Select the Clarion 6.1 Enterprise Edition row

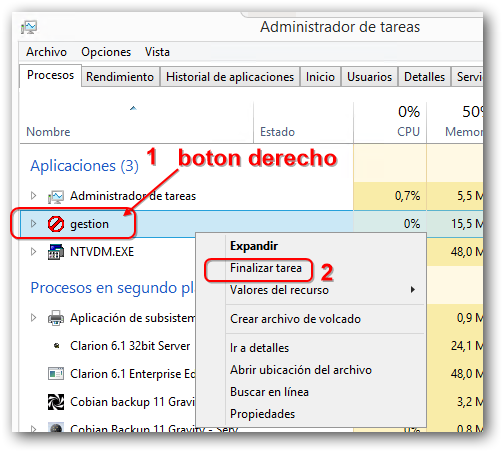point(133,374)
